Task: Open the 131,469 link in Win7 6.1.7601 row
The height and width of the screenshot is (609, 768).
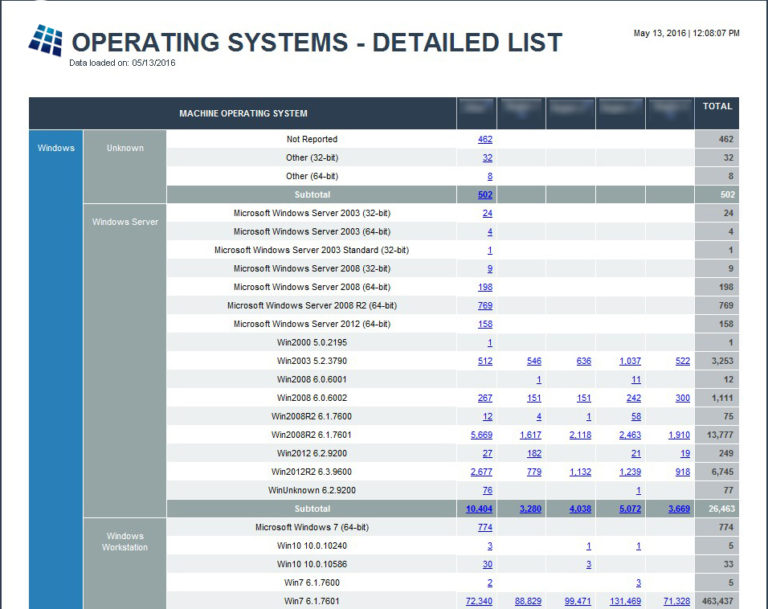Action: (x=625, y=601)
